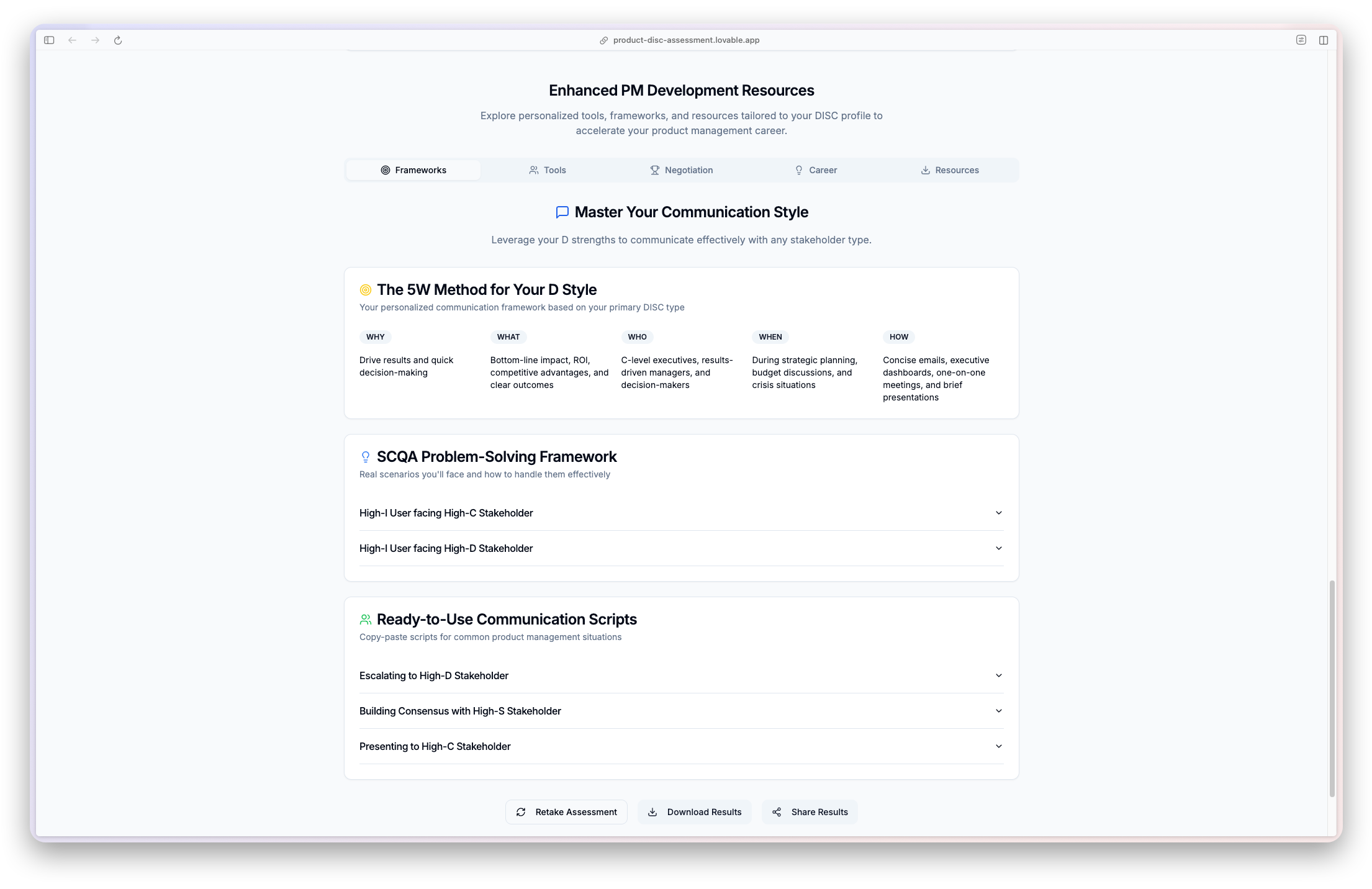Viewport: 1372px width, 889px height.
Task: Click the browser back arrow
Action: [x=73, y=40]
